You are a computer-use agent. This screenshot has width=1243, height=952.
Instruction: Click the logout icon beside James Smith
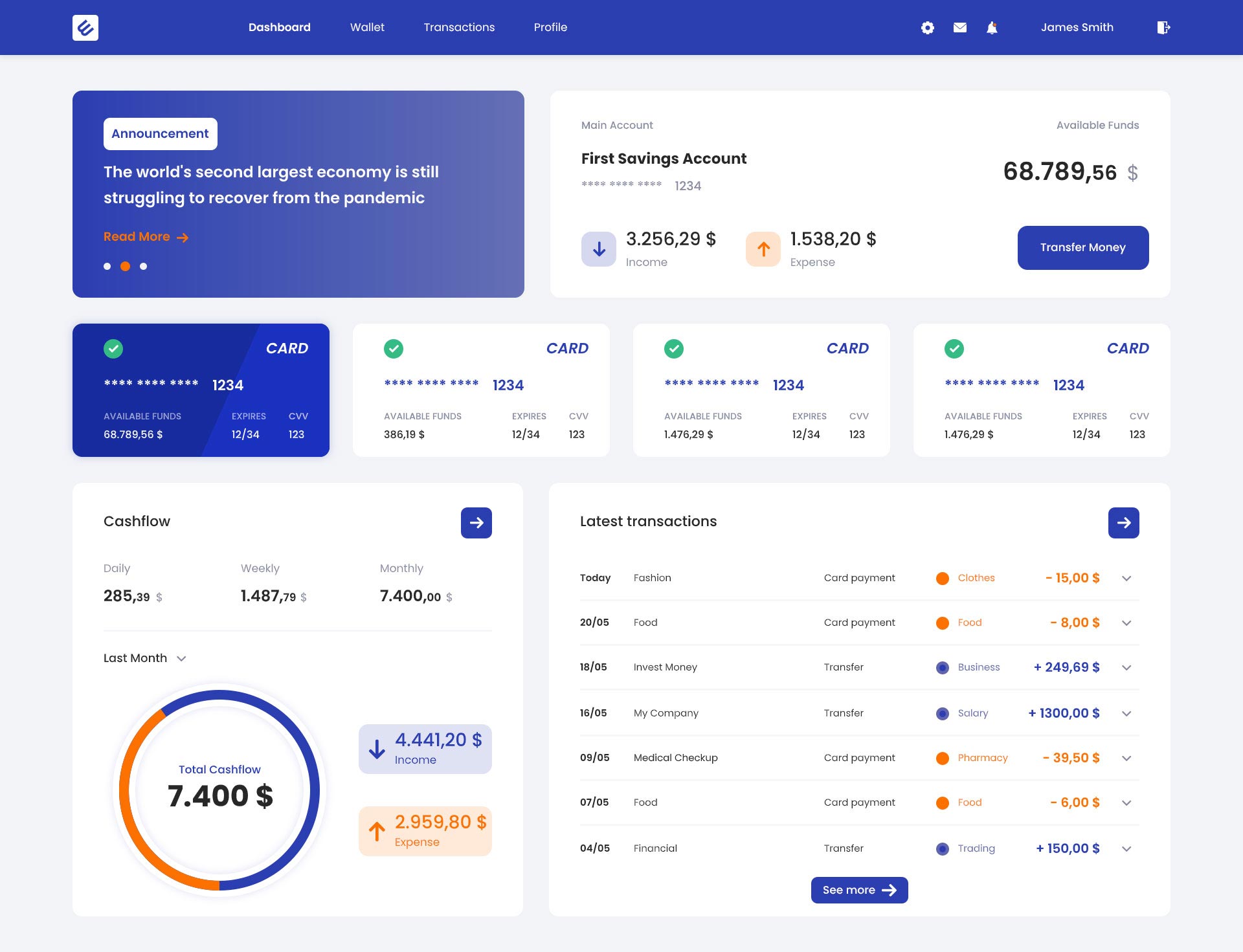point(1163,28)
